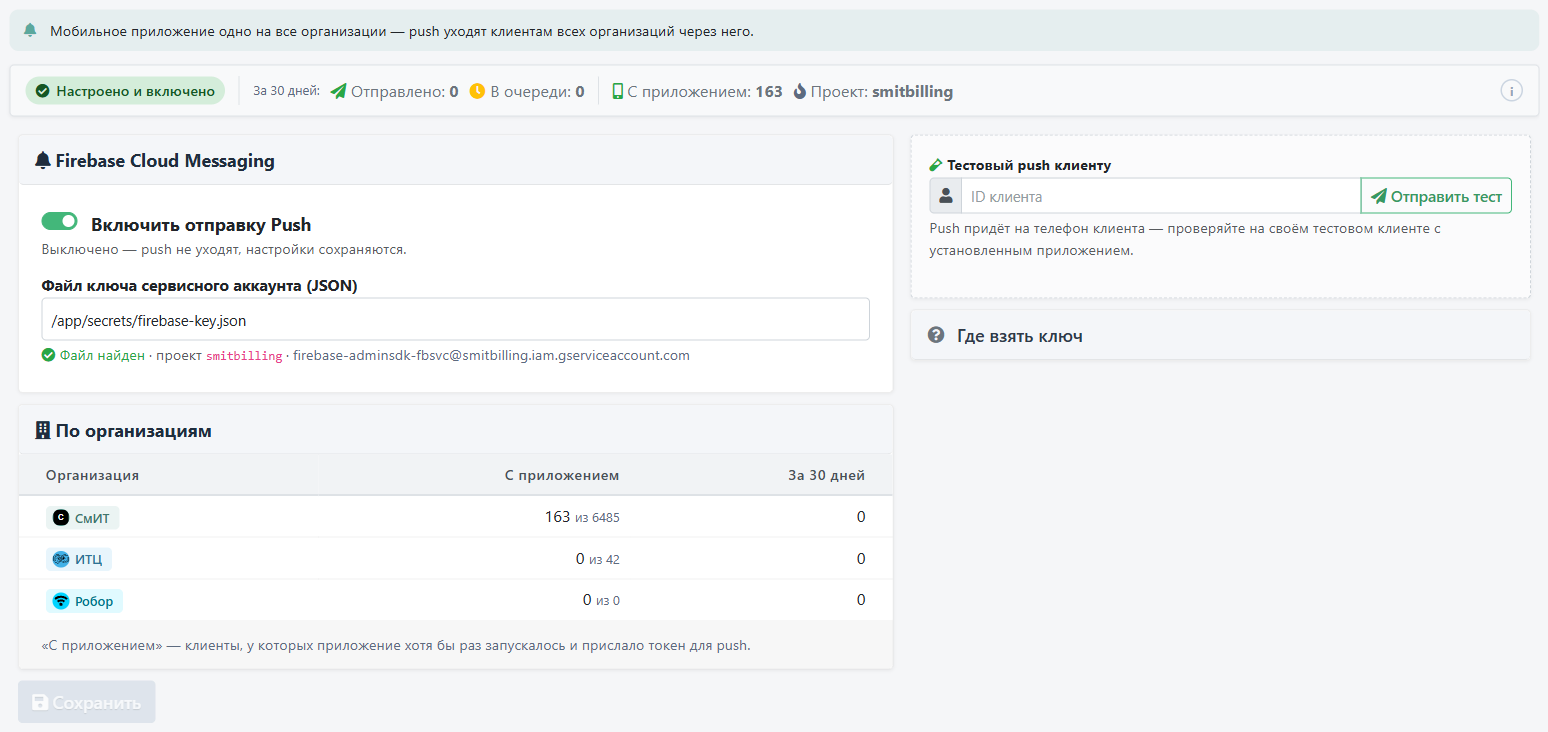Expand the Где взять ключ section

coord(1220,335)
